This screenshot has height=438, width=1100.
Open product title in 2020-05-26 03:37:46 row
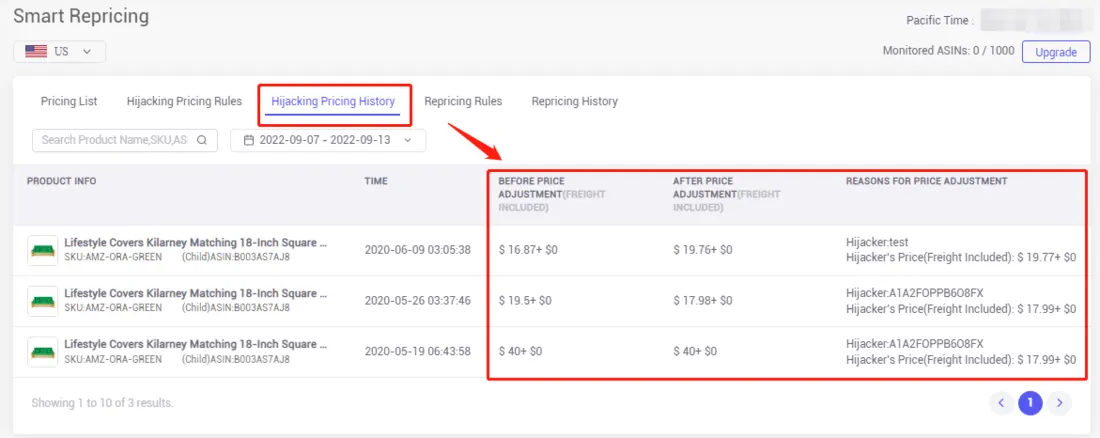tap(196, 293)
